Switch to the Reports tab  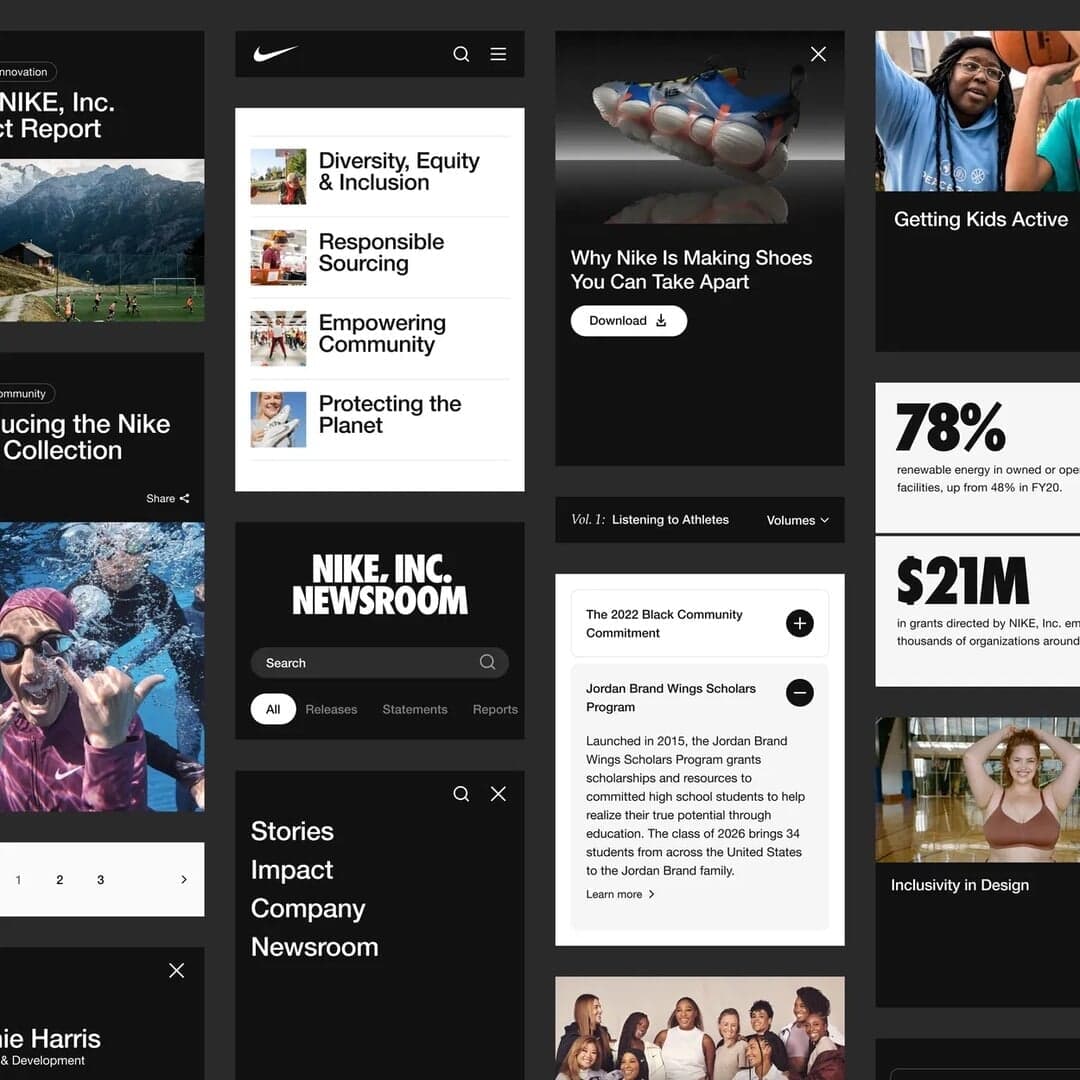point(495,709)
